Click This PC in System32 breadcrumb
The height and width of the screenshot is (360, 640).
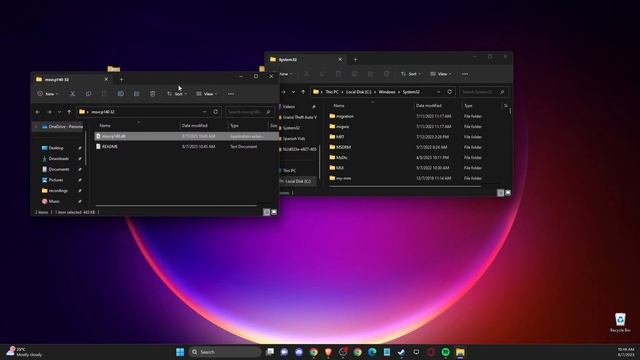[x=332, y=92]
